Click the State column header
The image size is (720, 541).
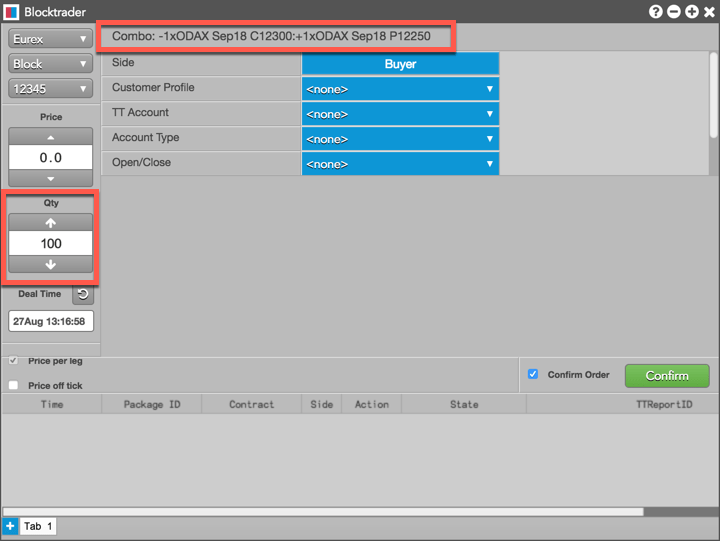click(464, 404)
